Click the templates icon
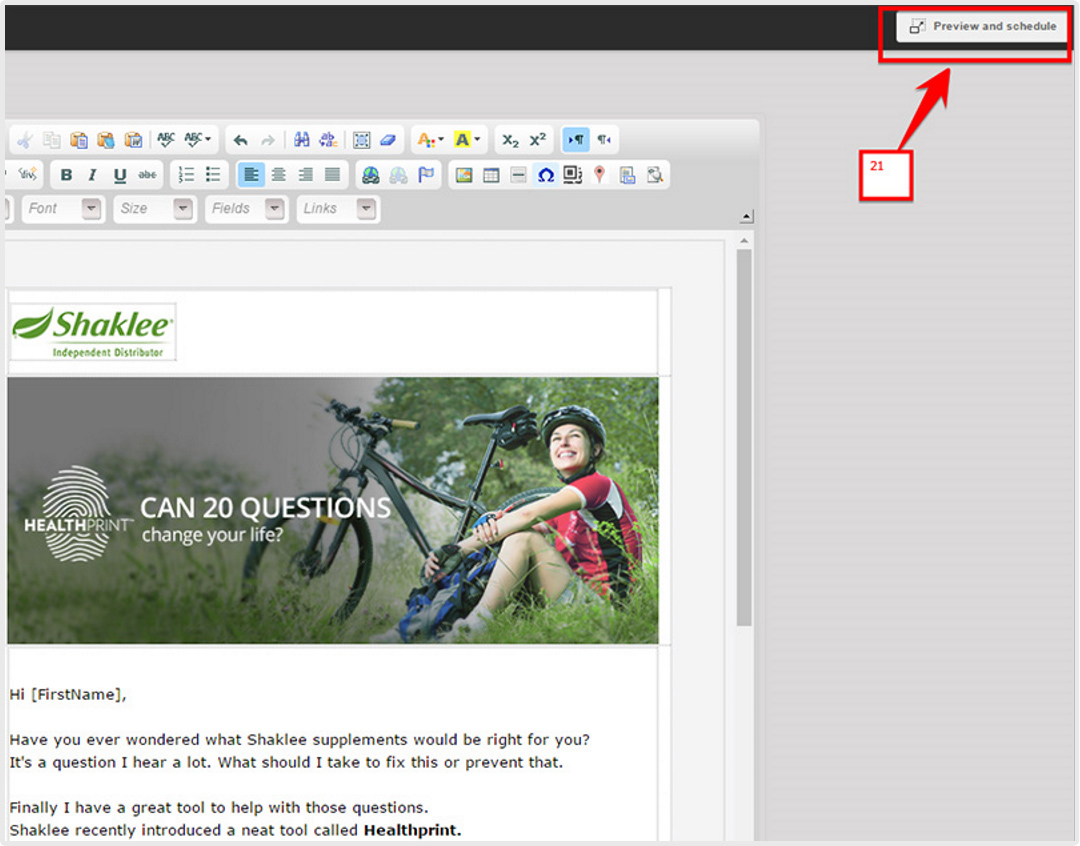Screen dimensions: 1080x846 627,175
